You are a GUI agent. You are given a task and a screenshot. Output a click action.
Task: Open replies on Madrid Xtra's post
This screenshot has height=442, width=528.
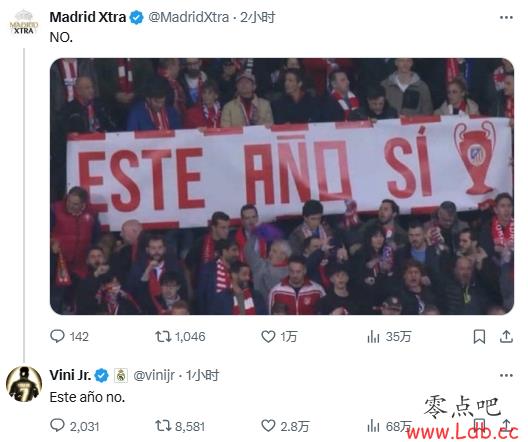pos(69,336)
